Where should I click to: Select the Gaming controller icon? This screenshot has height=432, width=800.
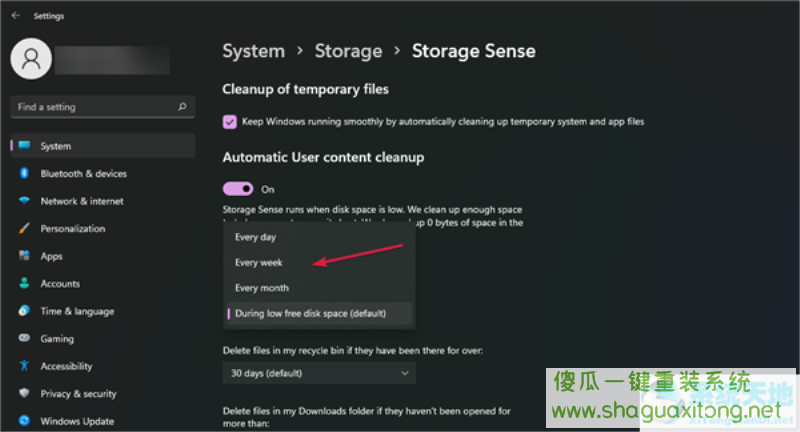coord(24,338)
